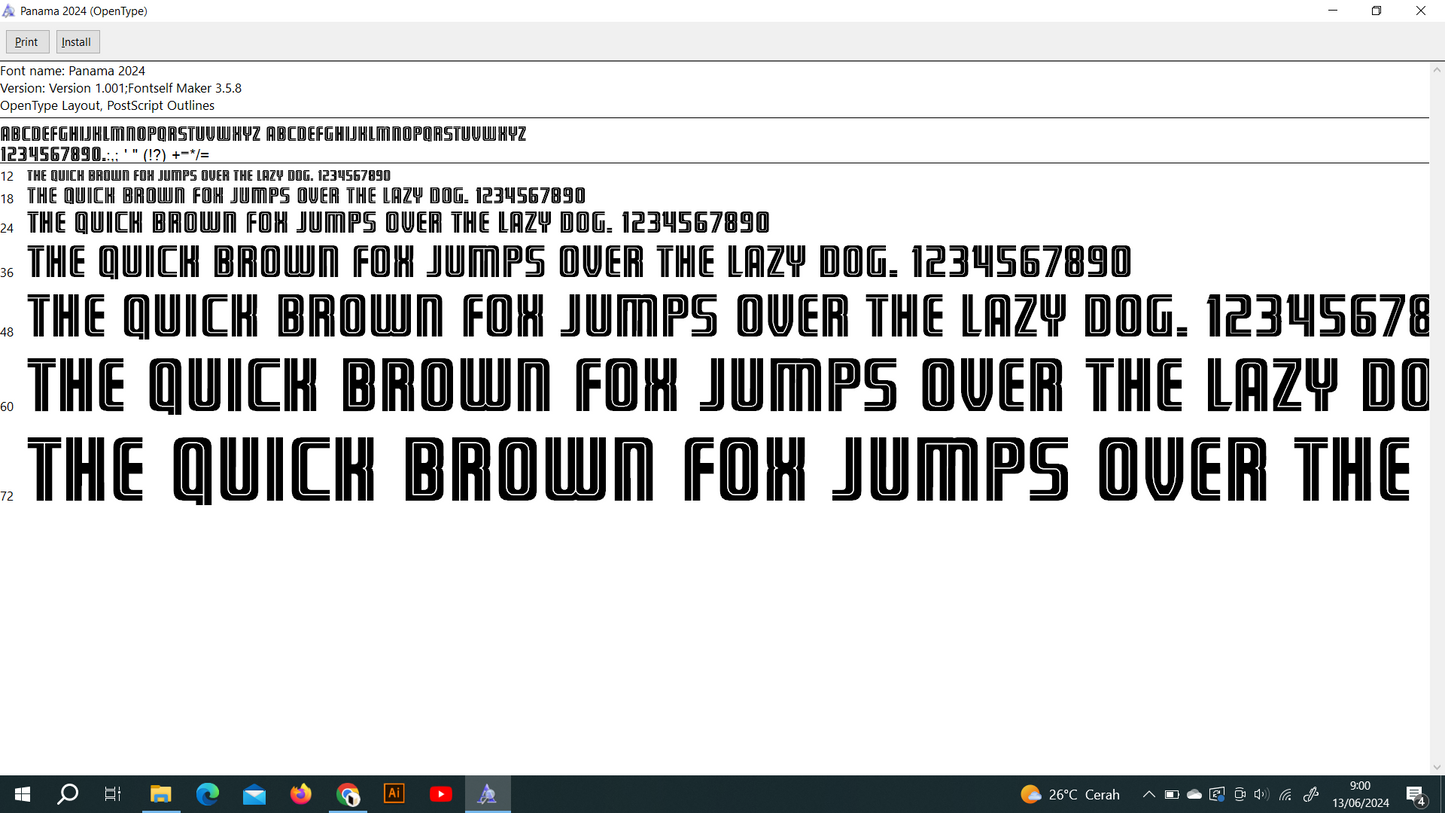Open the weather widget showing 26°C Cerah
Image resolution: width=1445 pixels, height=813 pixels.
tap(1070, 794)
